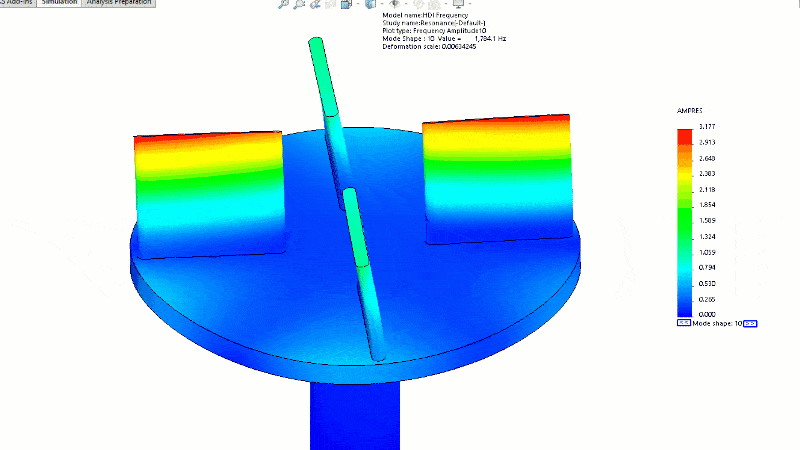
Task: Expand the Display Style dropdown arrow
Action: click(x=382, y=4)
